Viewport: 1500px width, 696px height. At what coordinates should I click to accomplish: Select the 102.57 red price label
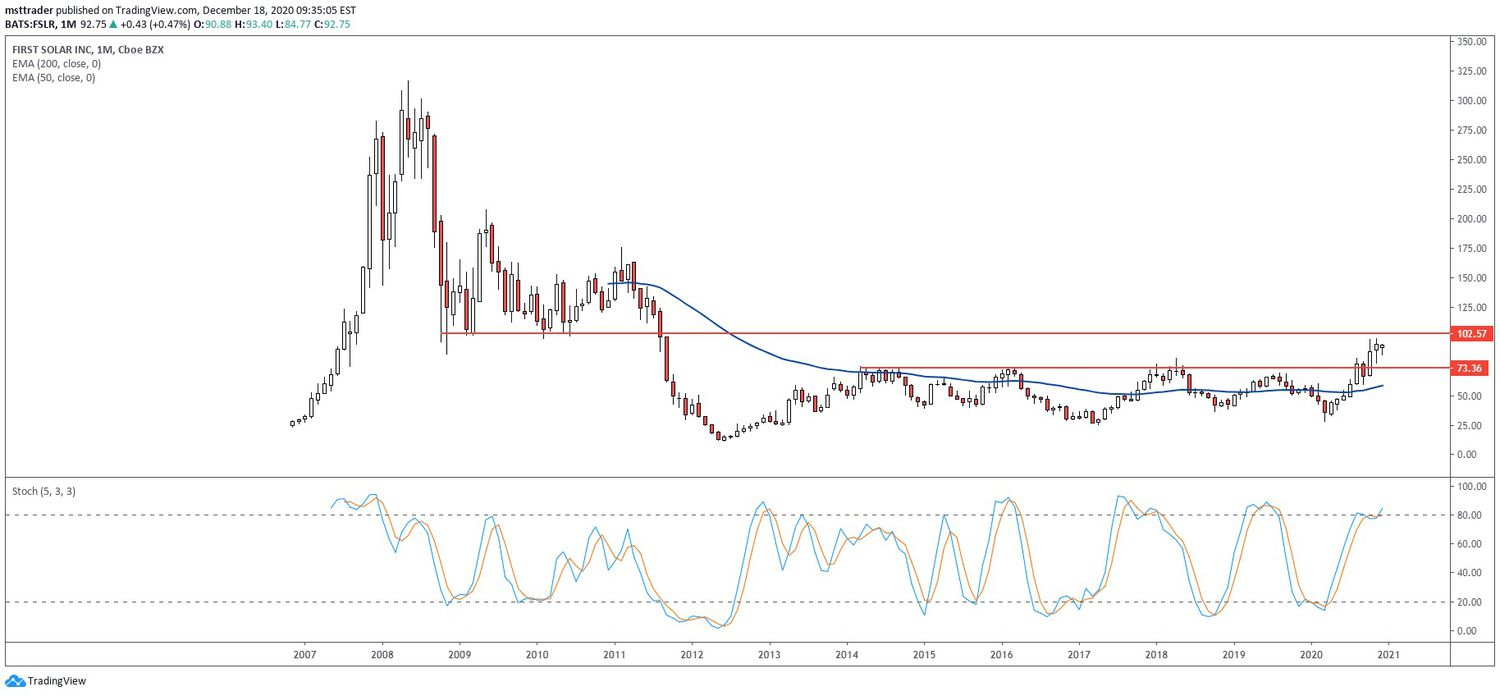coord(1472,333)
